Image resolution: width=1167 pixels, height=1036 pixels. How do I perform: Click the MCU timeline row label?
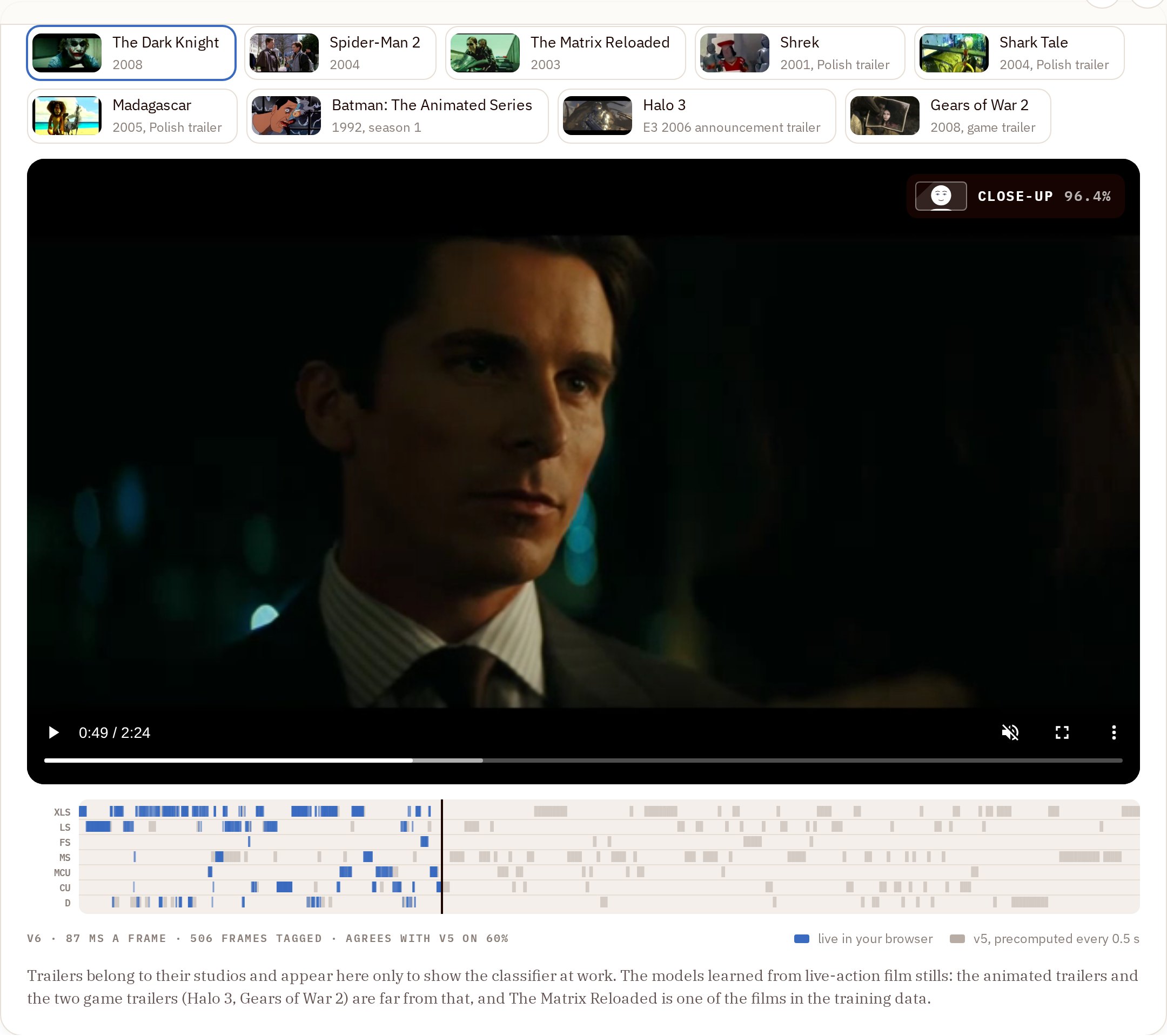[x=62, y=873]
